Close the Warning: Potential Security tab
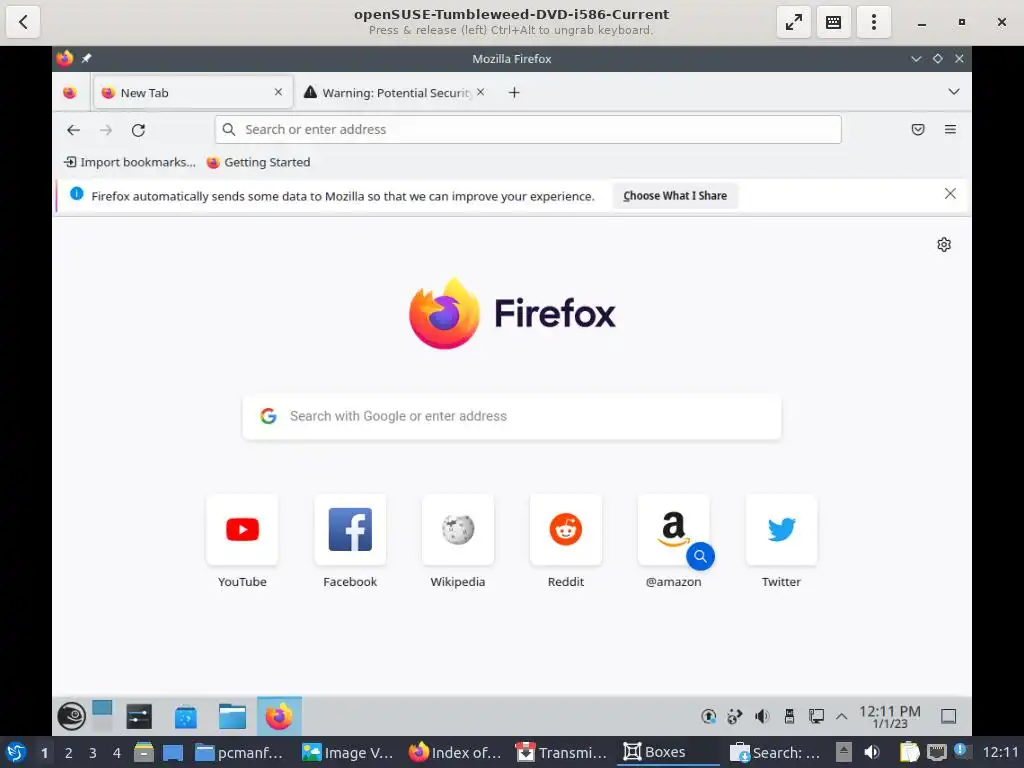This screenshot has width=1024, height=768. pyautogui.click(x=481, y=92)
